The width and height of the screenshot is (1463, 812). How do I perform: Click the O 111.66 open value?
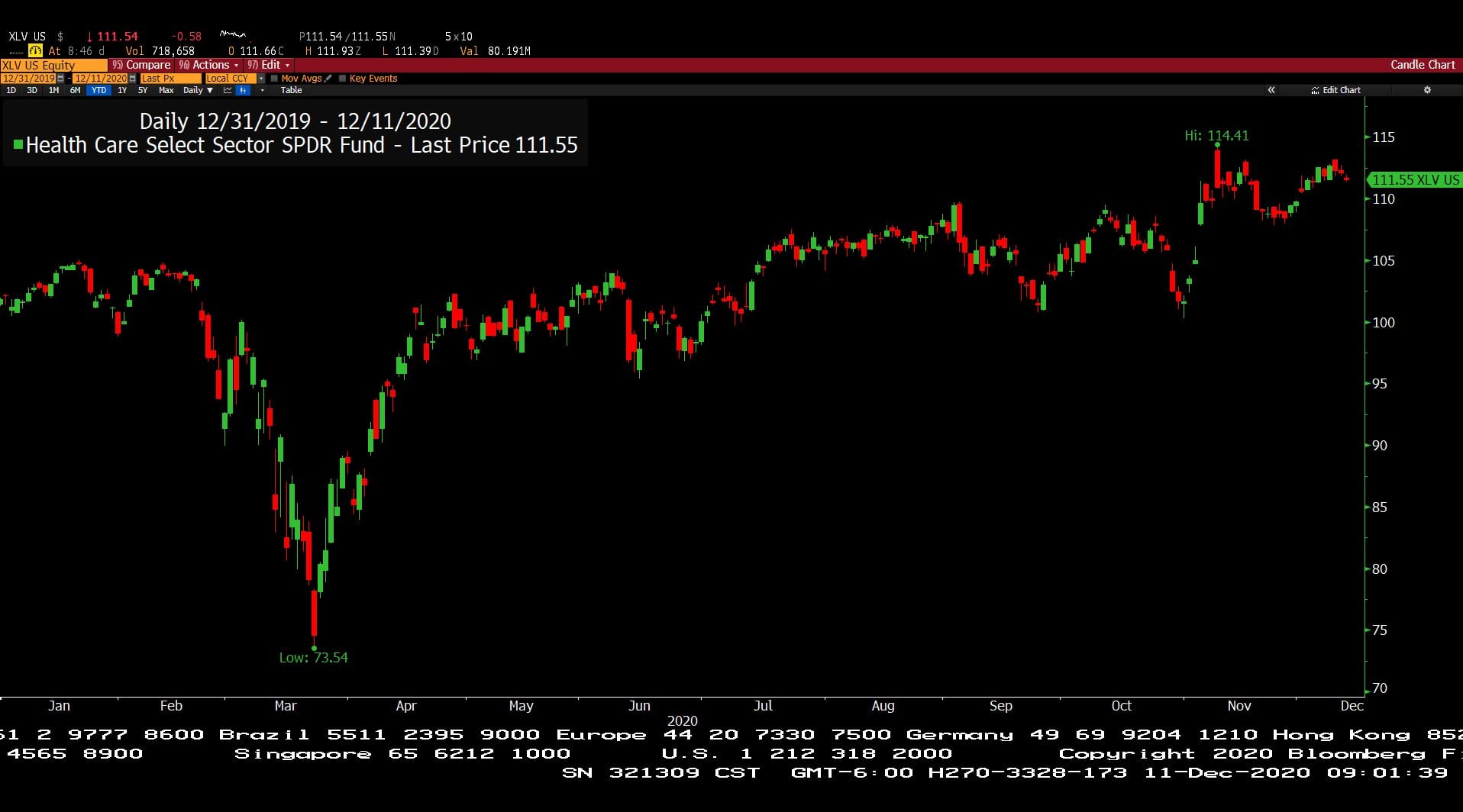tap(256, 51)
